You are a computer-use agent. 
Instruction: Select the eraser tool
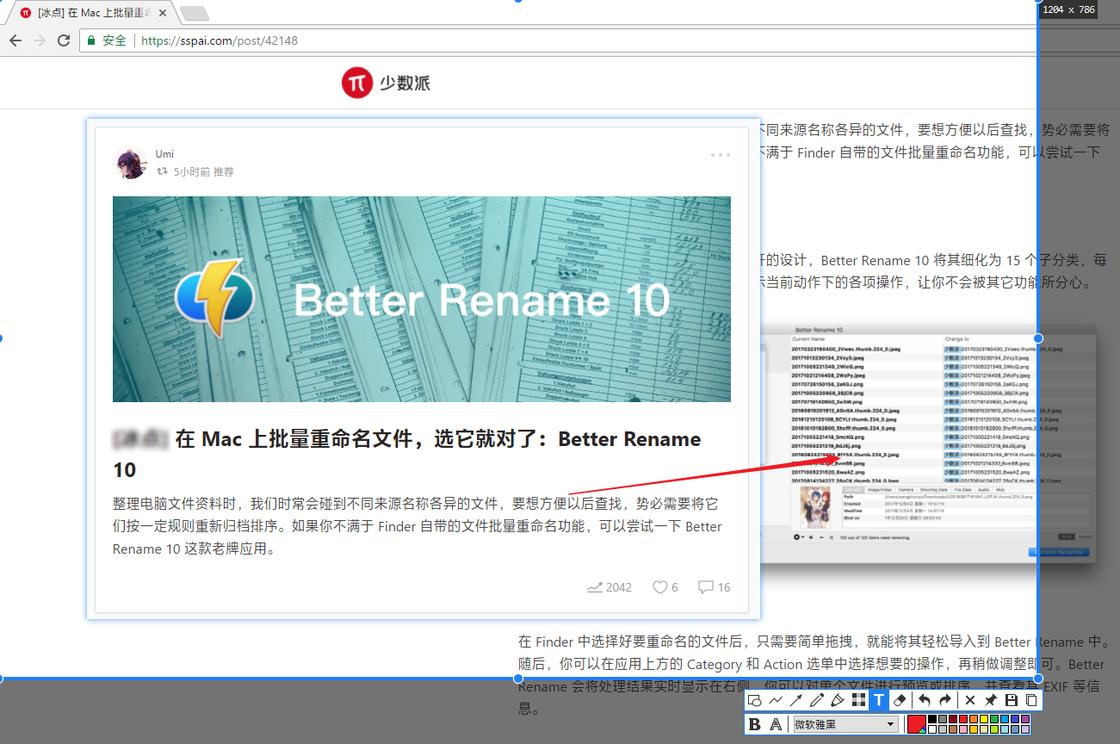pos(900,700)
